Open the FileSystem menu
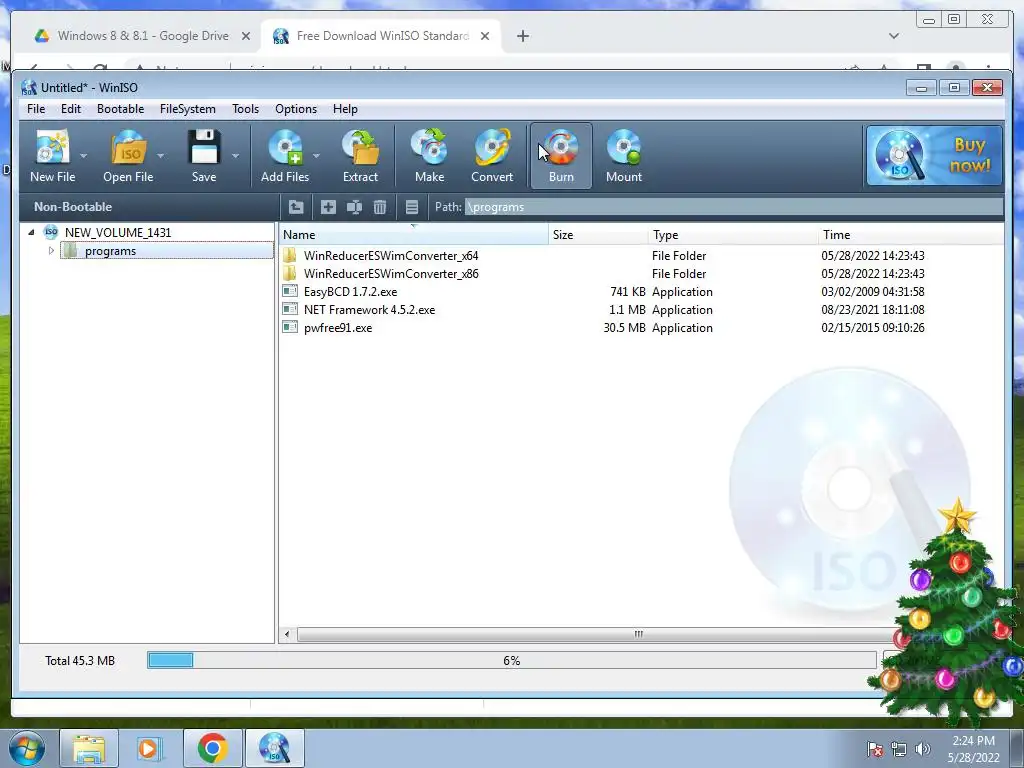This screenshot has height=768, width=1024. click(x=187, y=109)
